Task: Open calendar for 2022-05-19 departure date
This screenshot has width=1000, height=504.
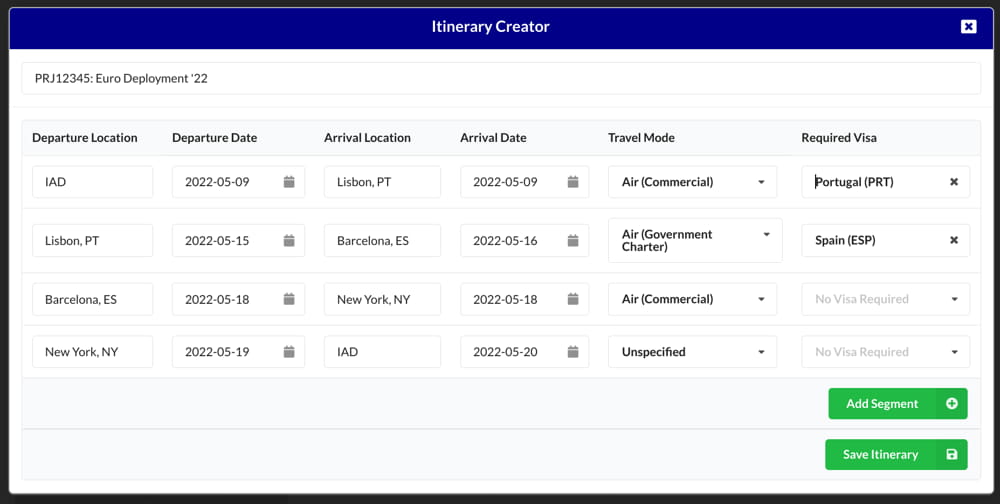Action: point(289,352)
